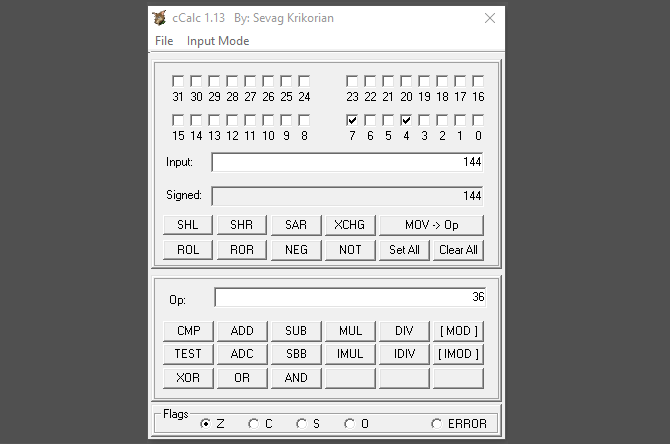670x444 pixels.
Task: Close the cCalc window
Action: point(490,18)
